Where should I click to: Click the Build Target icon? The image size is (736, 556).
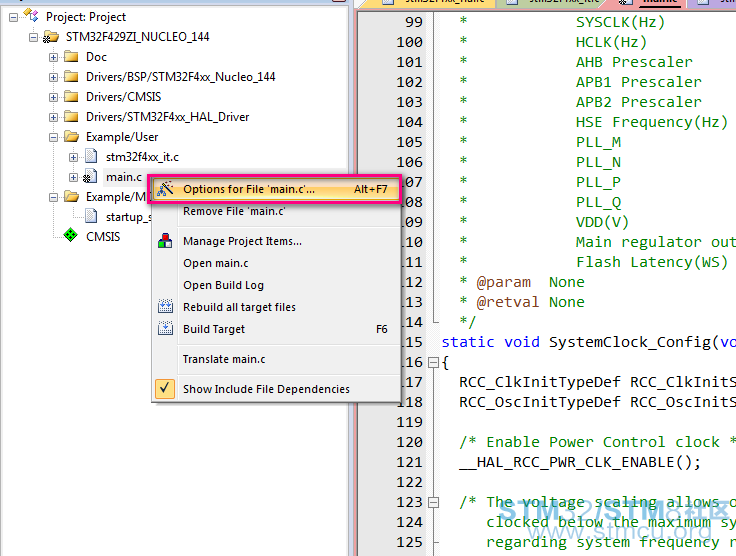click(165, 328)
